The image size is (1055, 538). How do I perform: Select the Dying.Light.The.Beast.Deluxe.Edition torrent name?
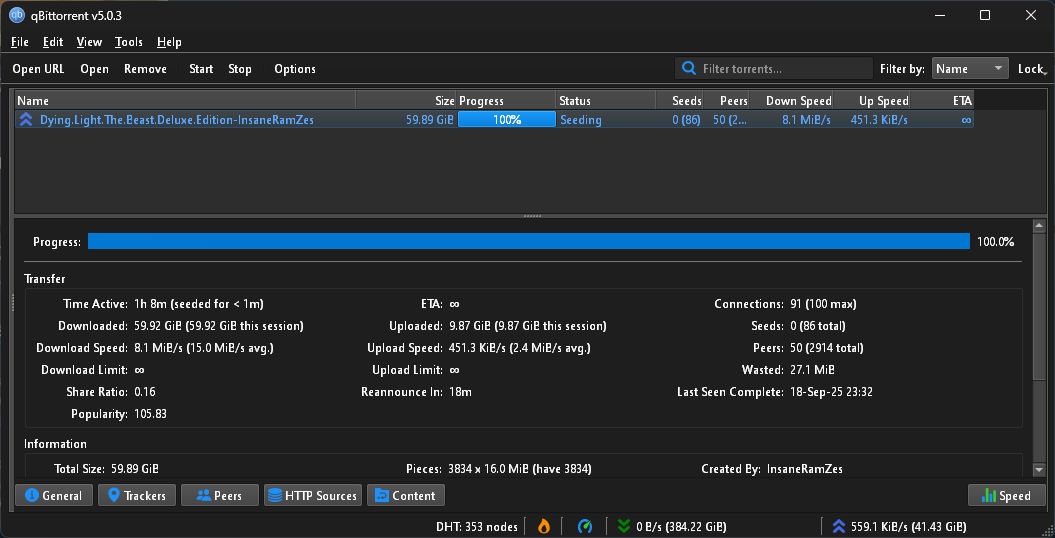pos(176,120)
